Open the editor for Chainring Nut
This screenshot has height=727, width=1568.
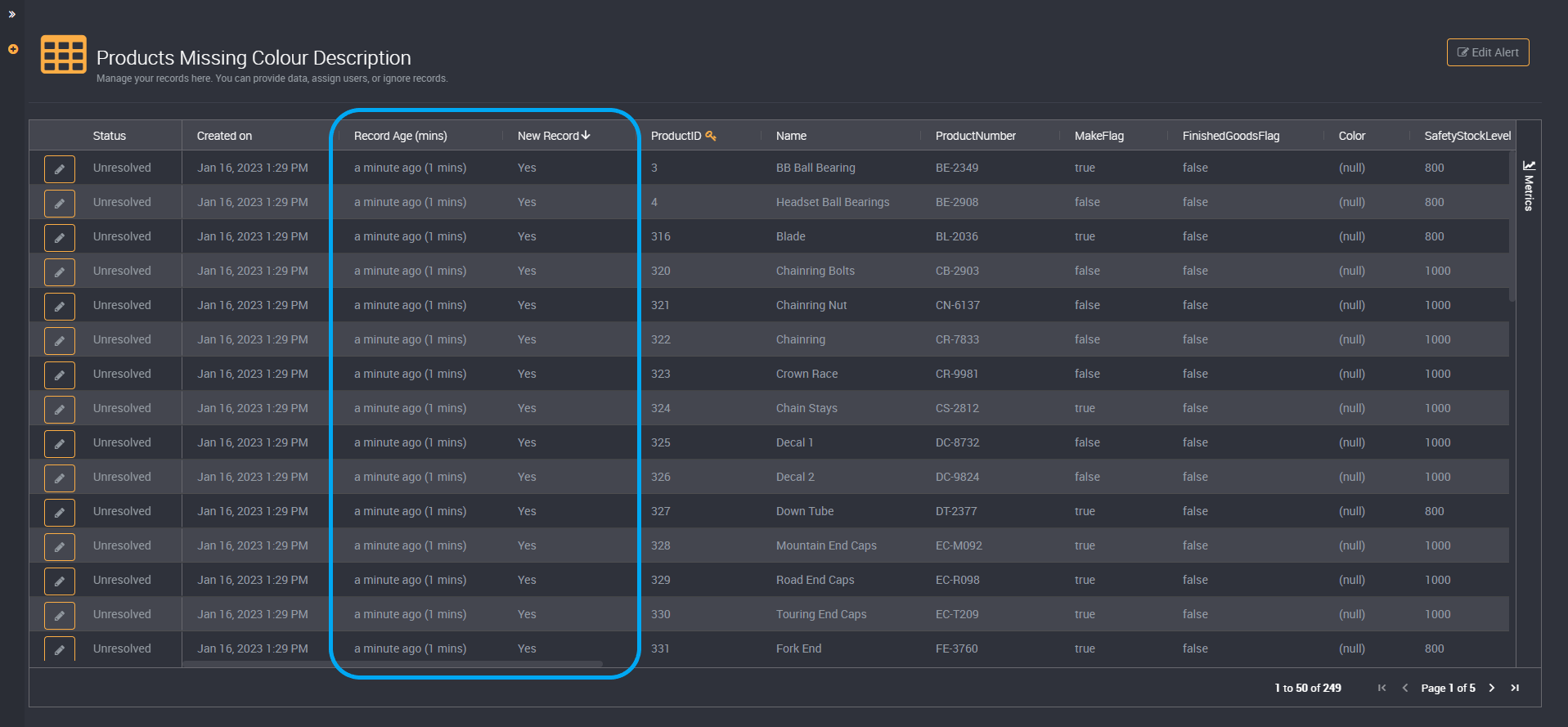[x=60, y=306]
